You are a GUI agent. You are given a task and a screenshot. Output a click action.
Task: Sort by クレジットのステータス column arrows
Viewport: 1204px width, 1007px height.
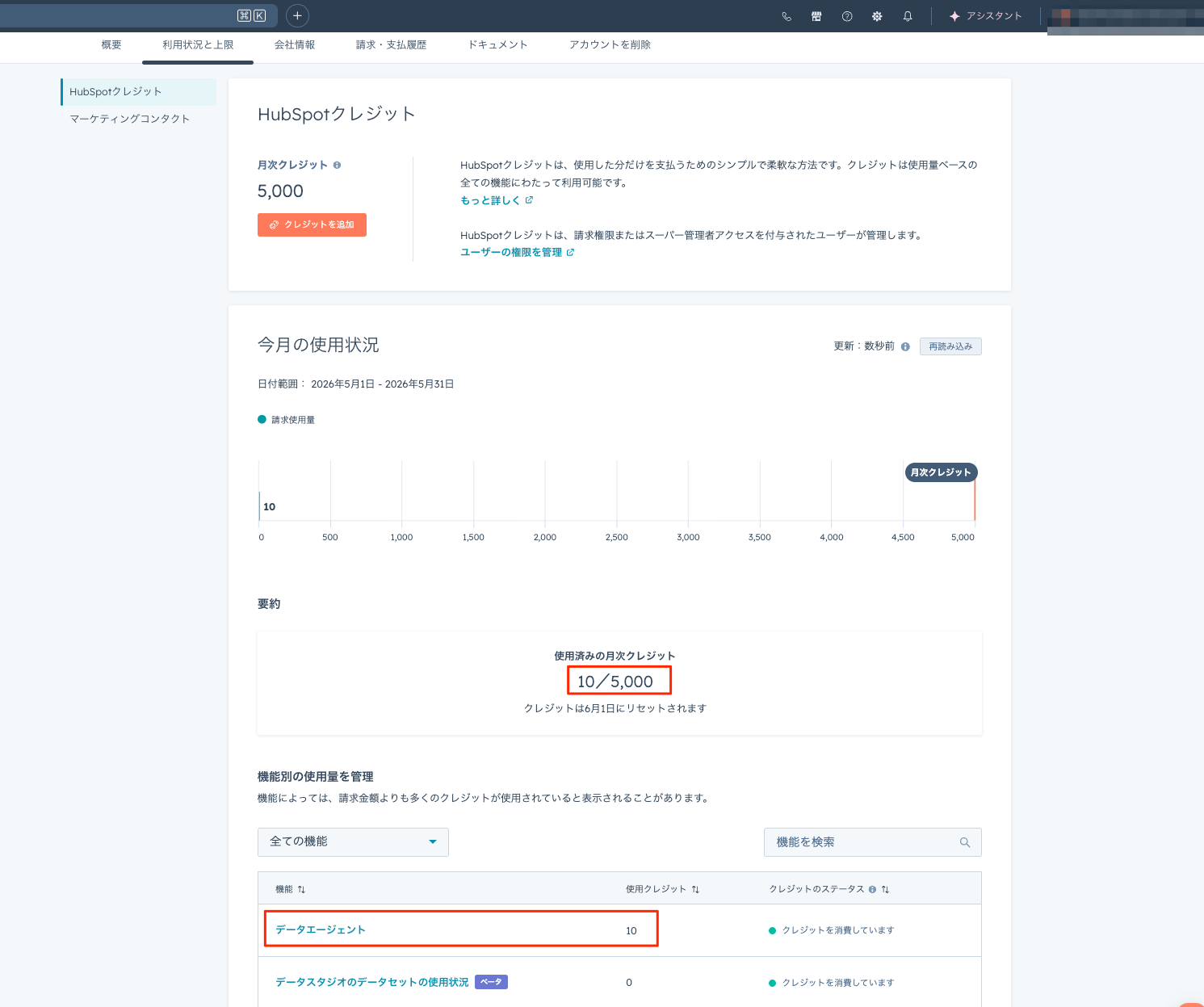pos(885,889)
